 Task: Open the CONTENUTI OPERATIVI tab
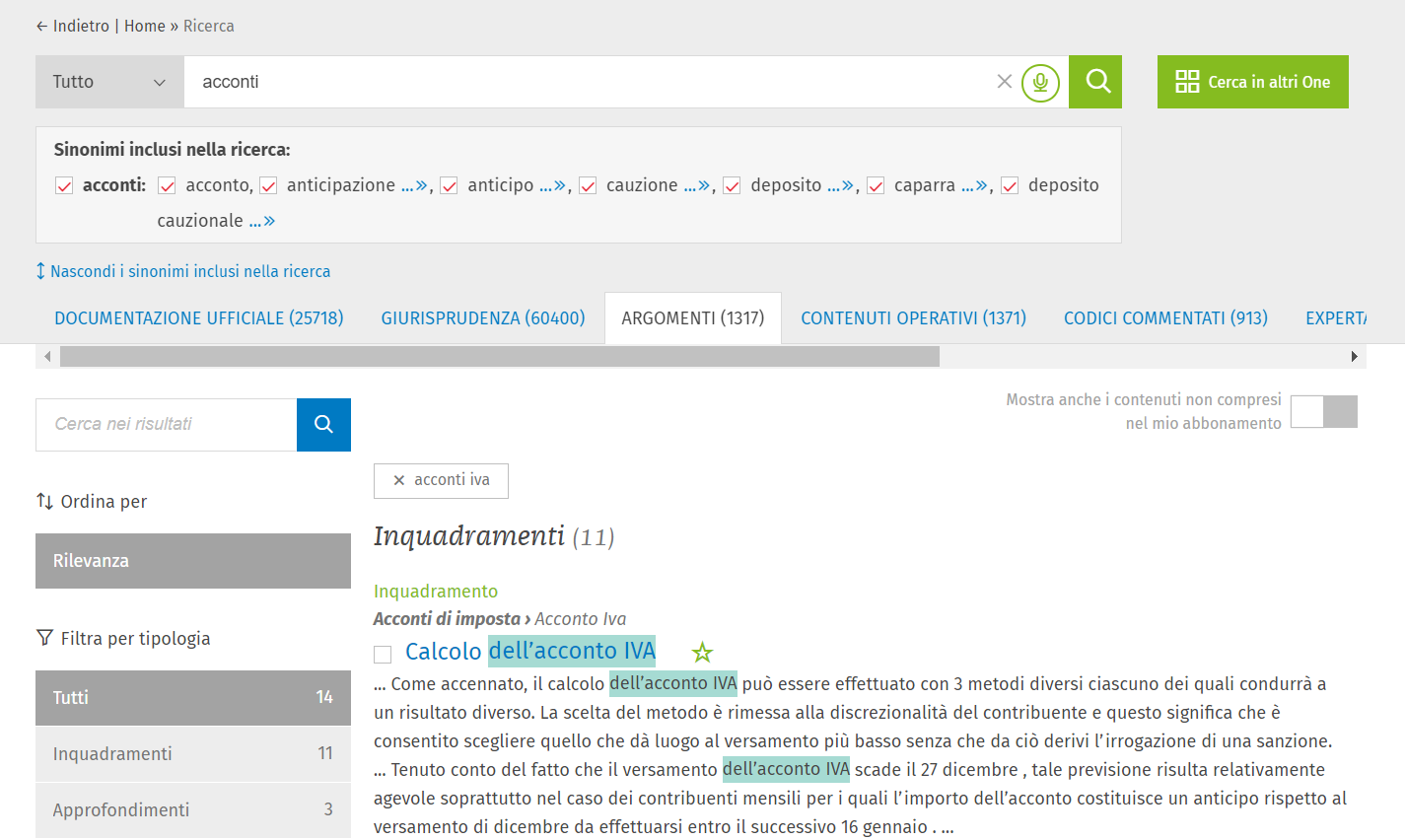coord(913,318)
